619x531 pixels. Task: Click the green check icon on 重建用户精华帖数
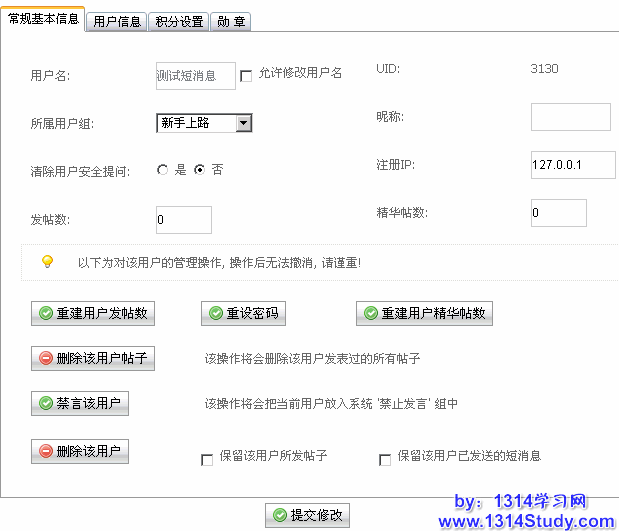(370, 313)
